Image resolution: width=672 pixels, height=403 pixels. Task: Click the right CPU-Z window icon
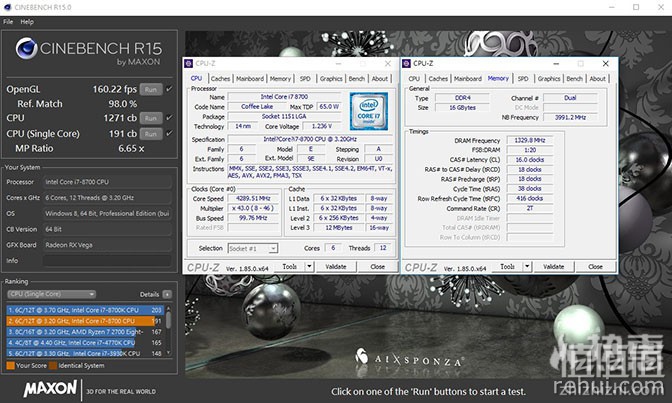(406, 63)
